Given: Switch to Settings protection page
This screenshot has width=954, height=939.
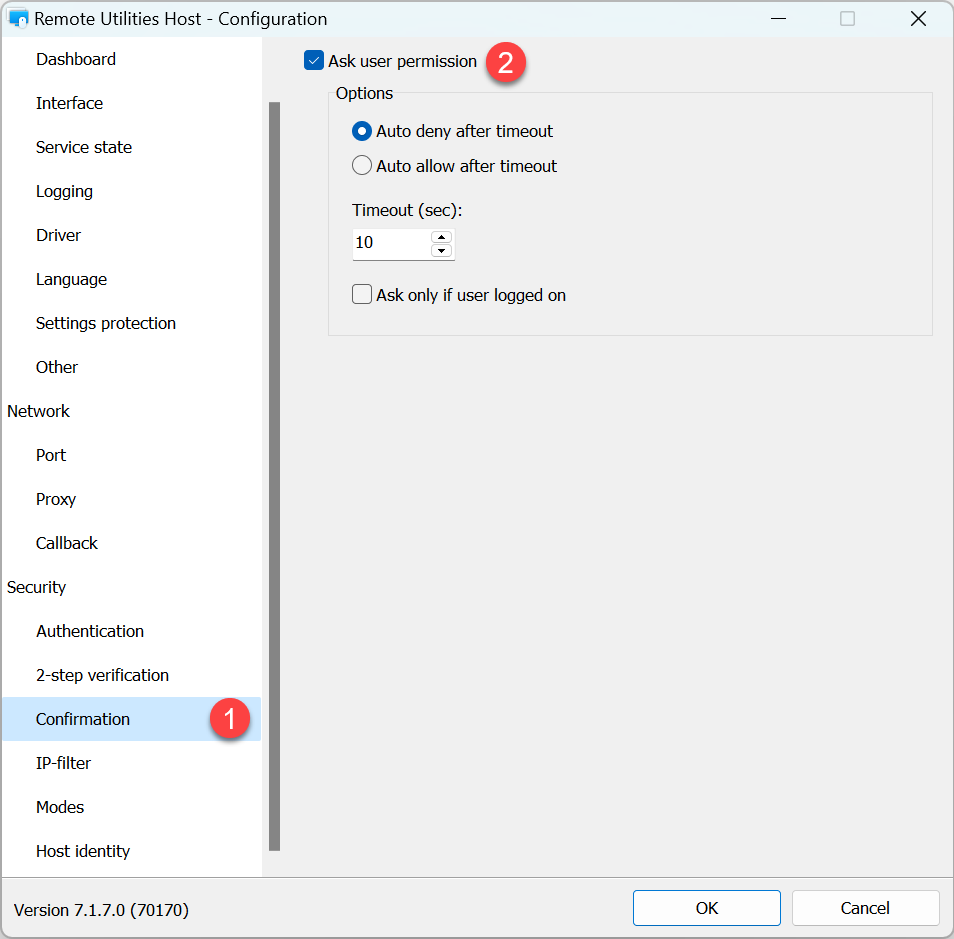Looking at the screenshot, I should [106, 323].
